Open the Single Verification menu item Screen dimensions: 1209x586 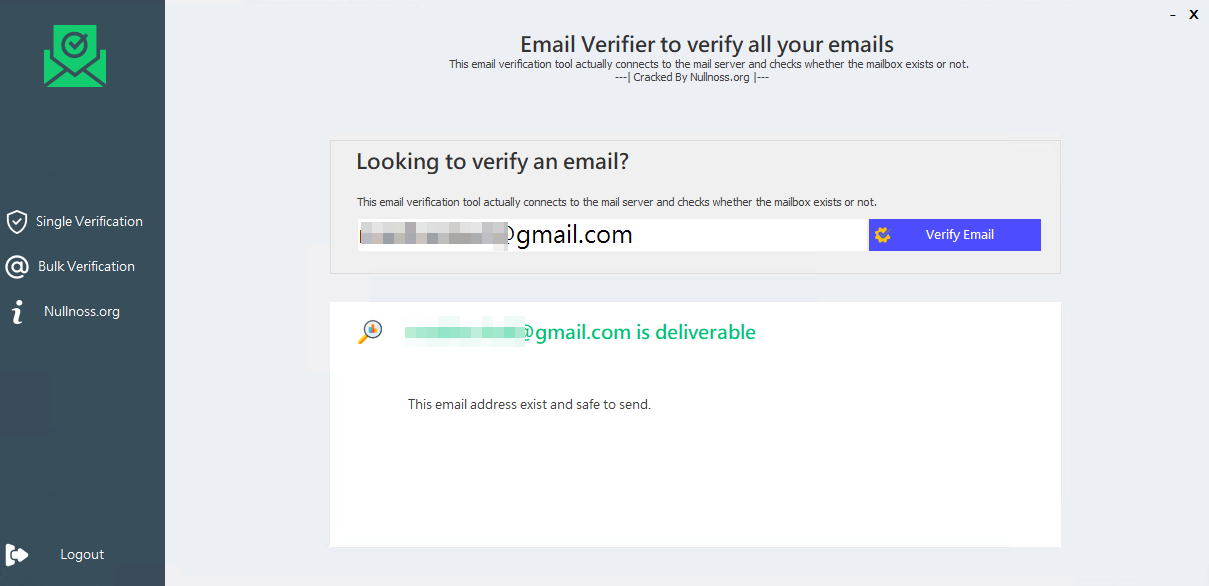89,222
